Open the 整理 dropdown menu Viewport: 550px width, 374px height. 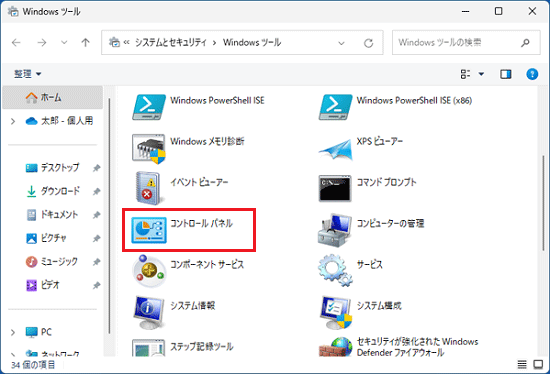coord(27,74)
